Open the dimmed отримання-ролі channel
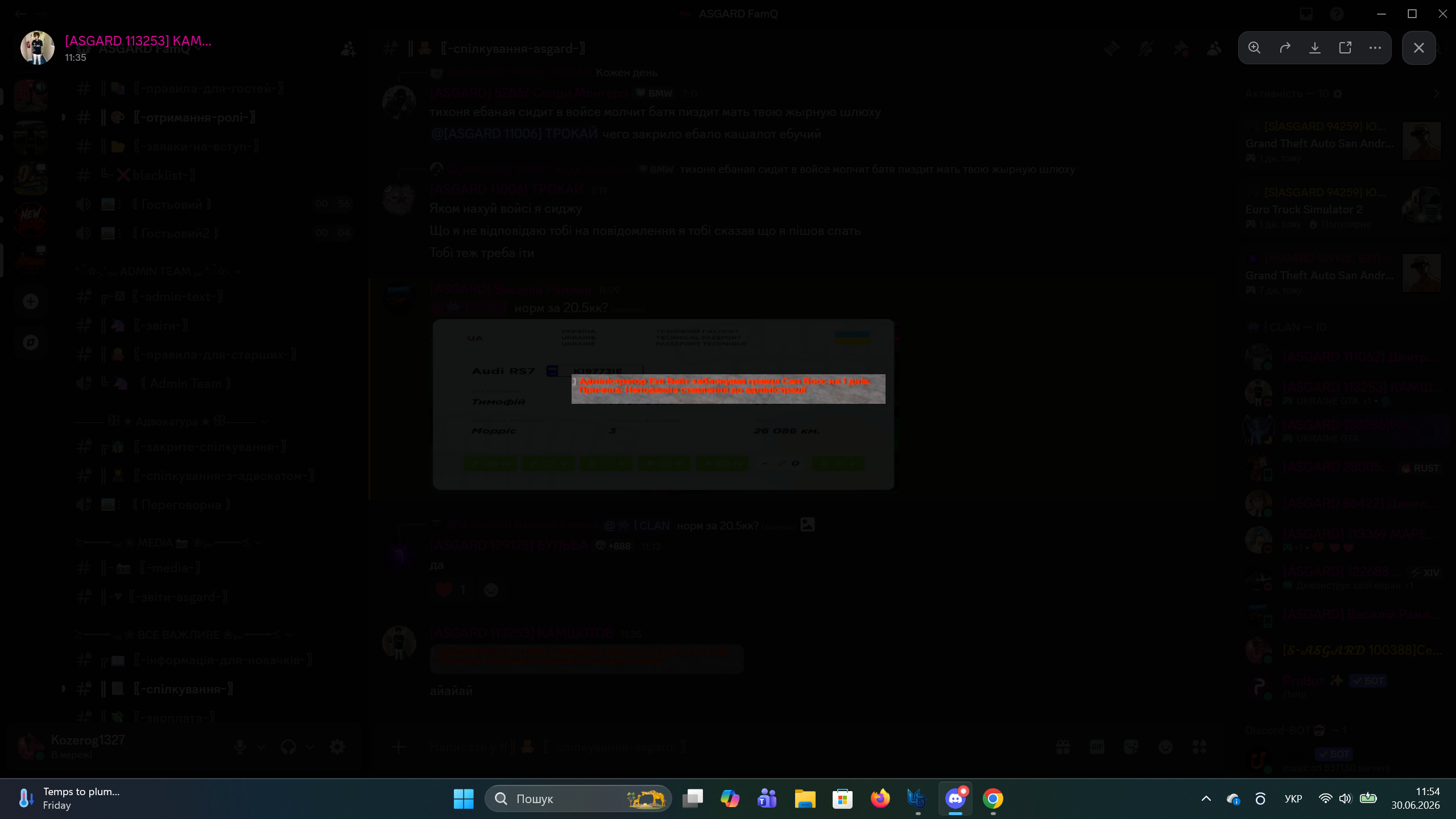This screenshot has width=1456, height=819. pos(213,118)
